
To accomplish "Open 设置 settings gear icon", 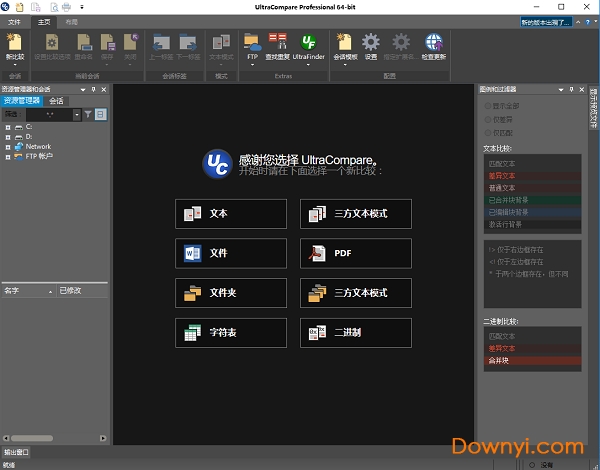I will click(371, 42).
